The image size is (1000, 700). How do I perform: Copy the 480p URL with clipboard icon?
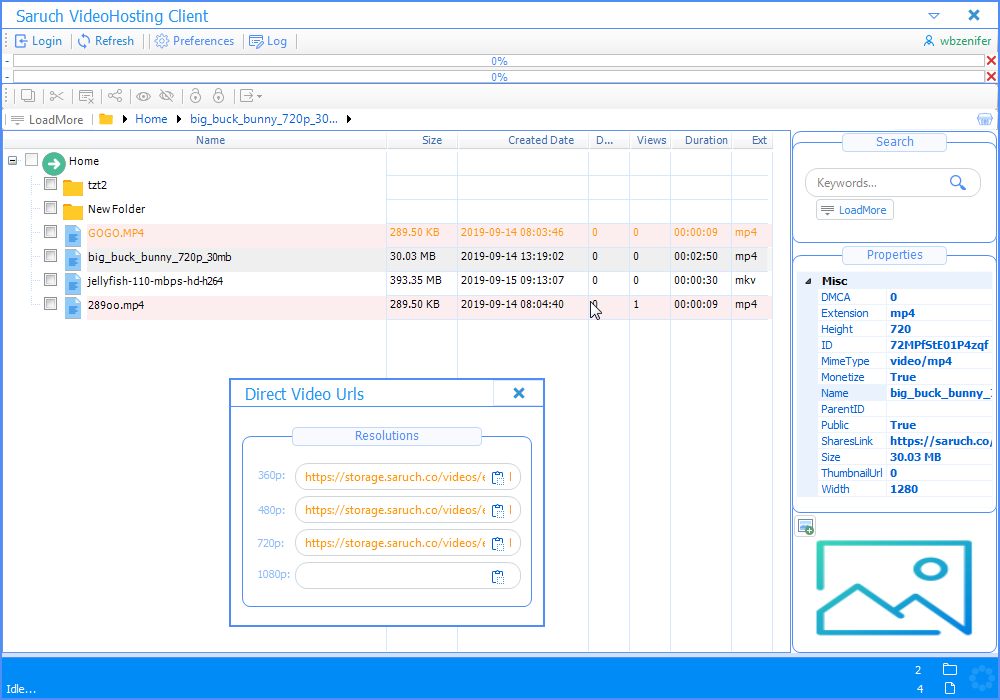point(498,510)
